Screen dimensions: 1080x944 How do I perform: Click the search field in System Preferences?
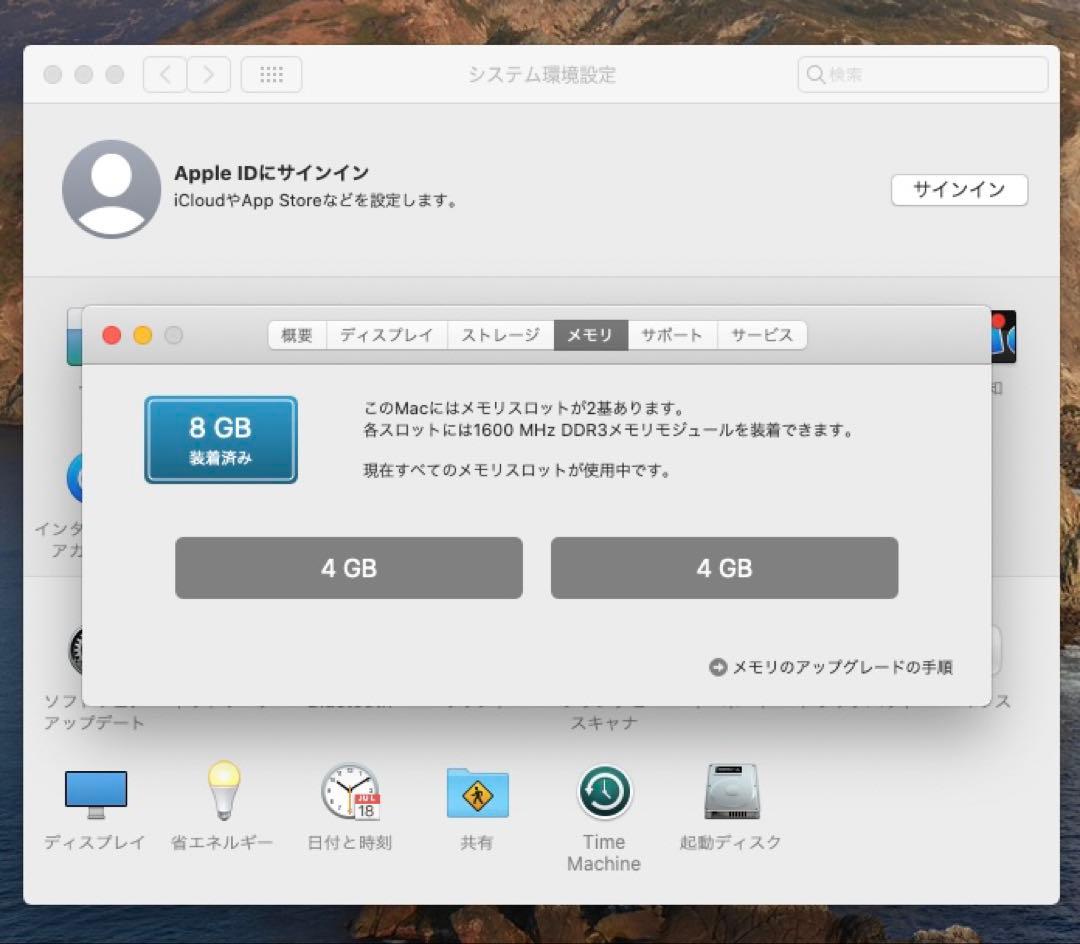[921, 74]
